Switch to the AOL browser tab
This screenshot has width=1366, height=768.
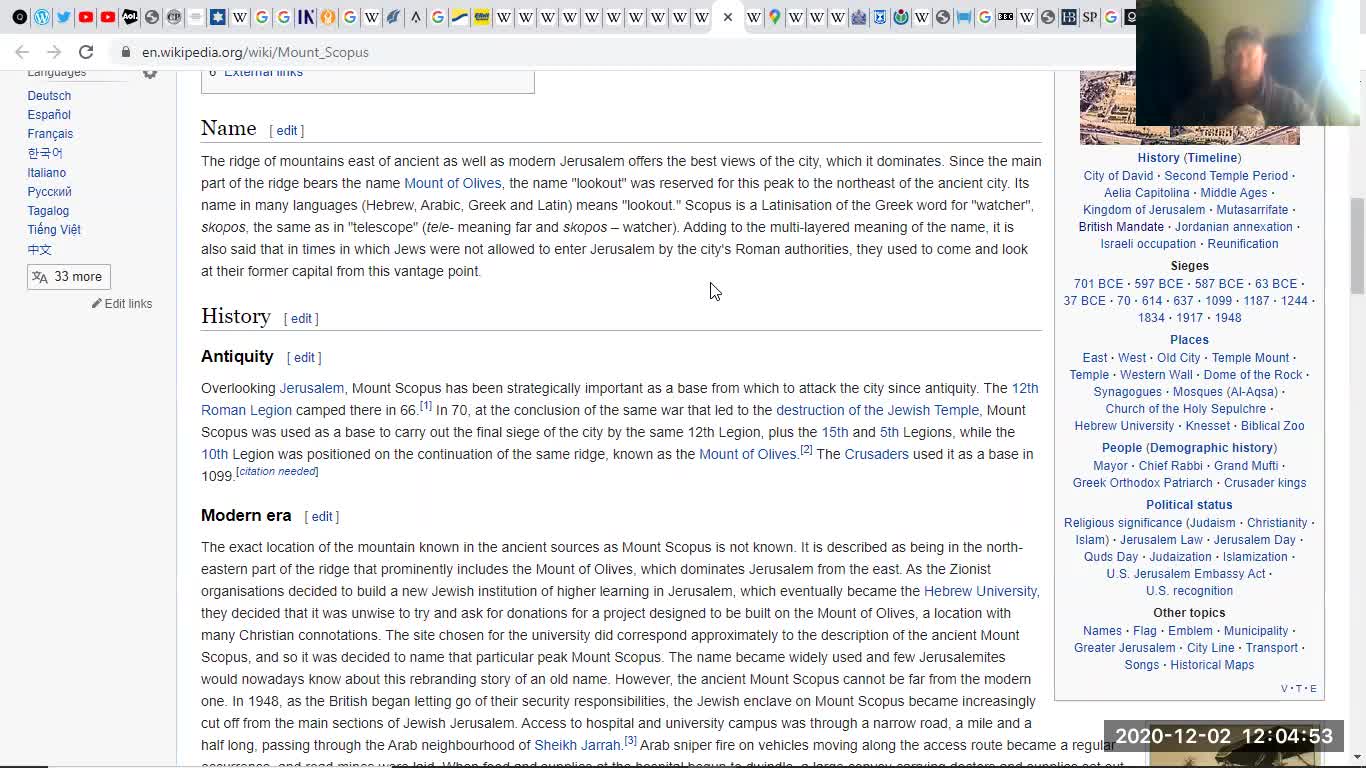tap(130, 17)
